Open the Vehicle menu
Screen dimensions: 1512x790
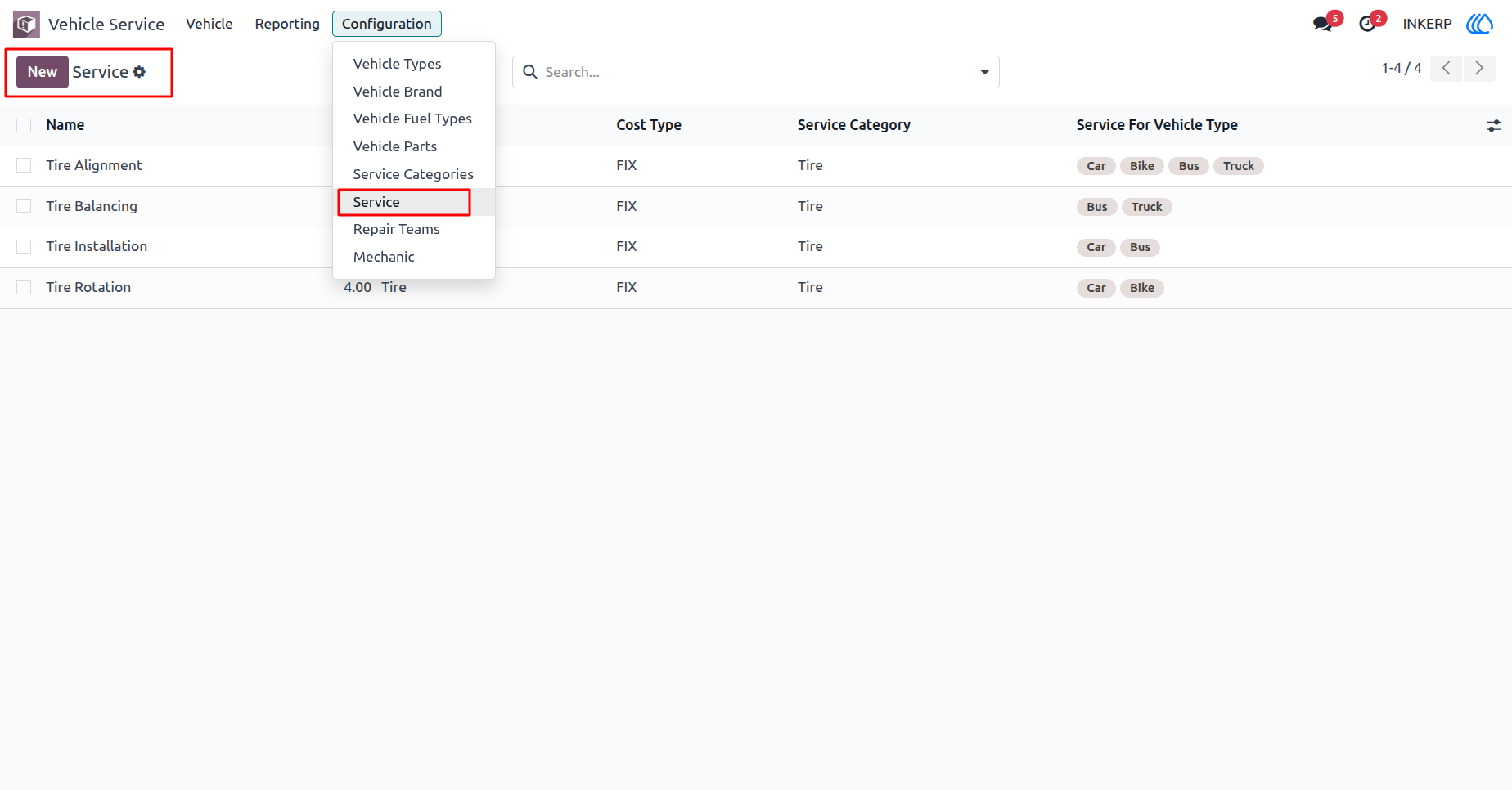click(x=209, y=24)
